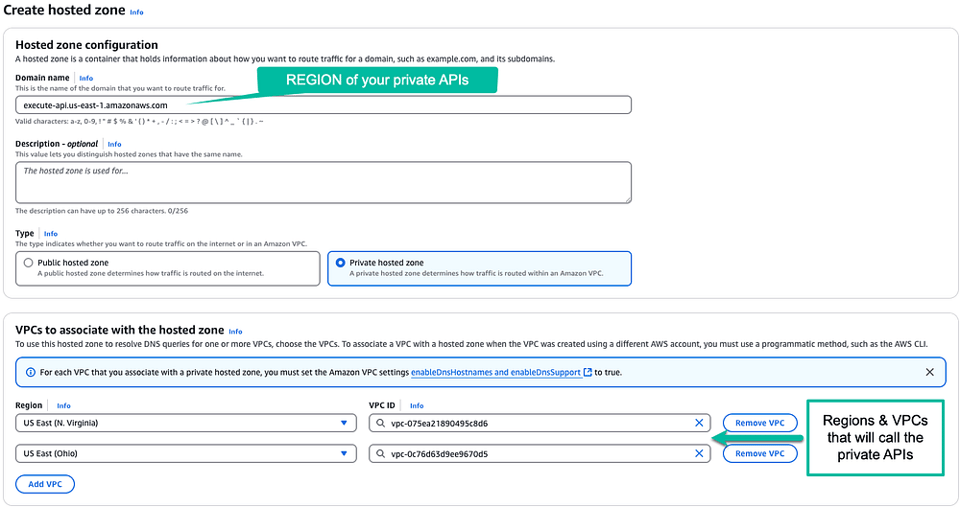This screenshot has width=960, height=507.
Task: Click the info circle icon in the banner
Action: [31, 372]
